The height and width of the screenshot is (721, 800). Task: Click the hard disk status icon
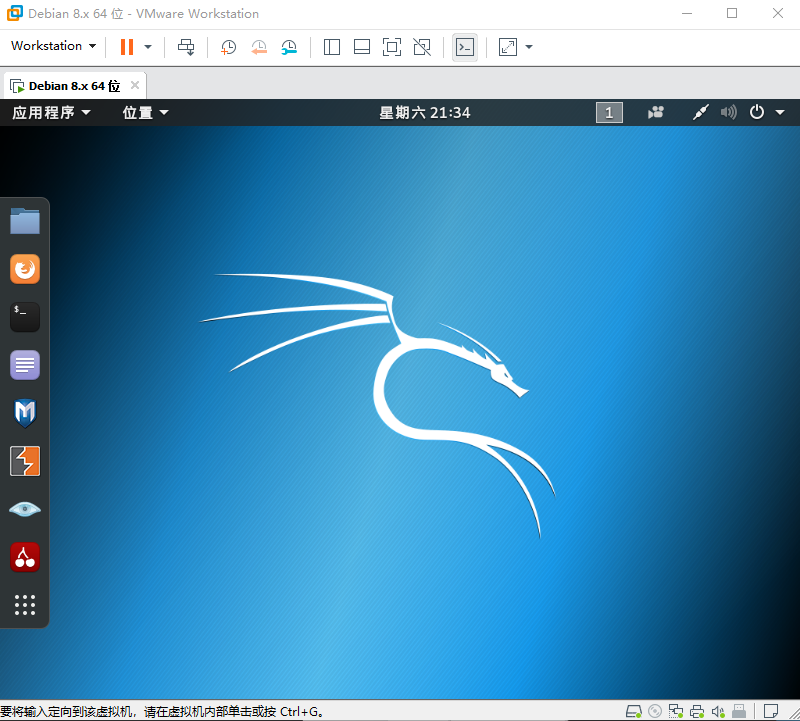tap(634, 711)
